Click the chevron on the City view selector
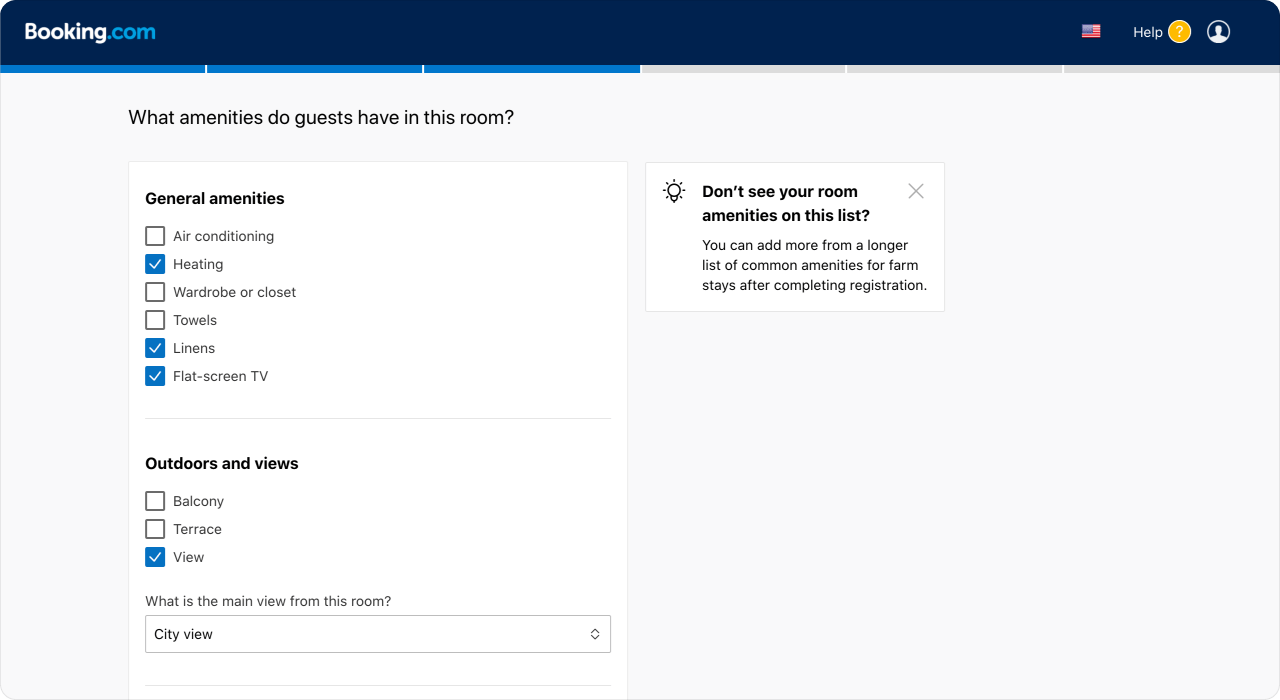The height and width of the screenshot is (700, 1280). tap(595, 633)
